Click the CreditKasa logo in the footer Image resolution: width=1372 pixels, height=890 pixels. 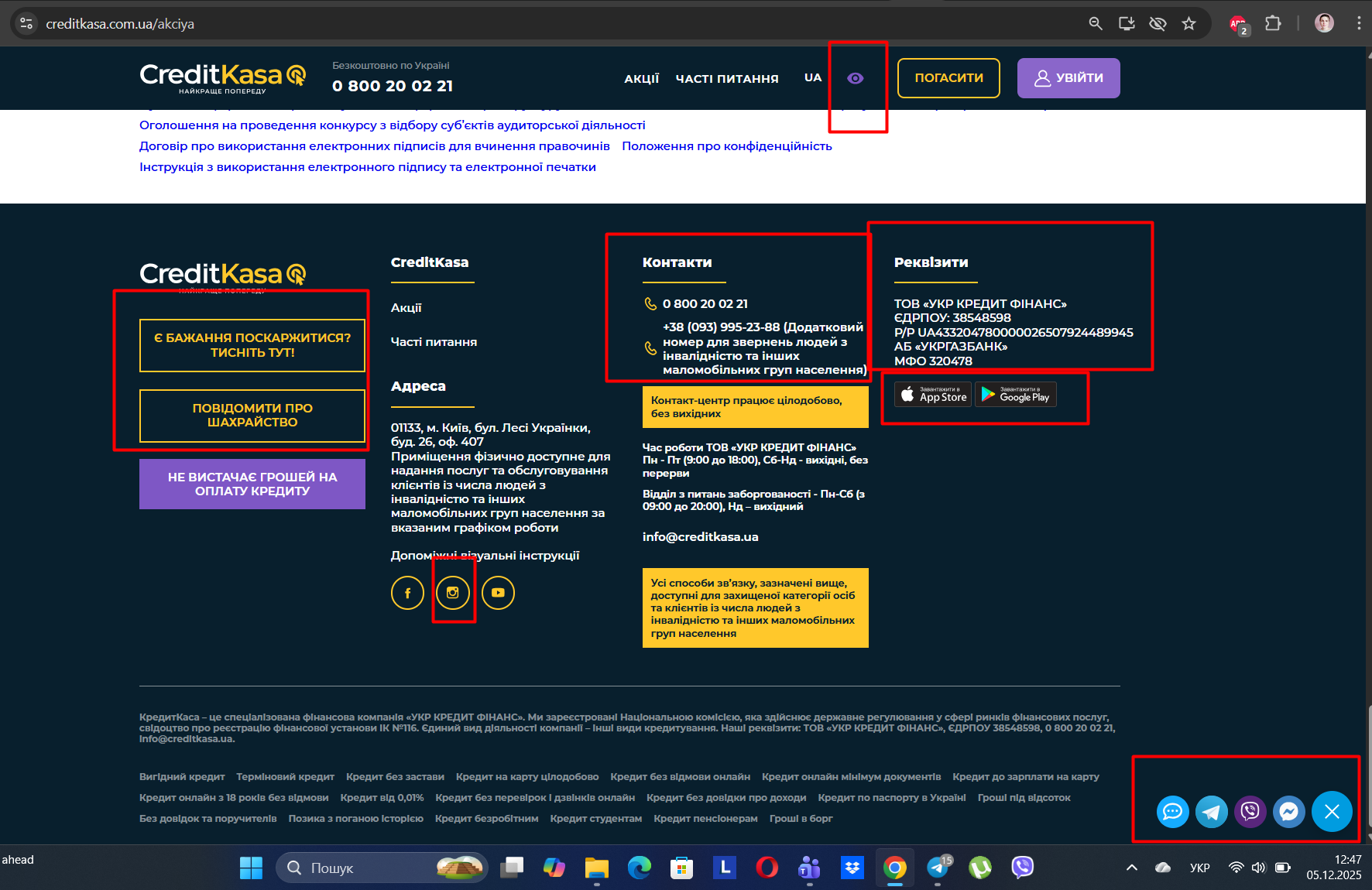tap(223, 276)
